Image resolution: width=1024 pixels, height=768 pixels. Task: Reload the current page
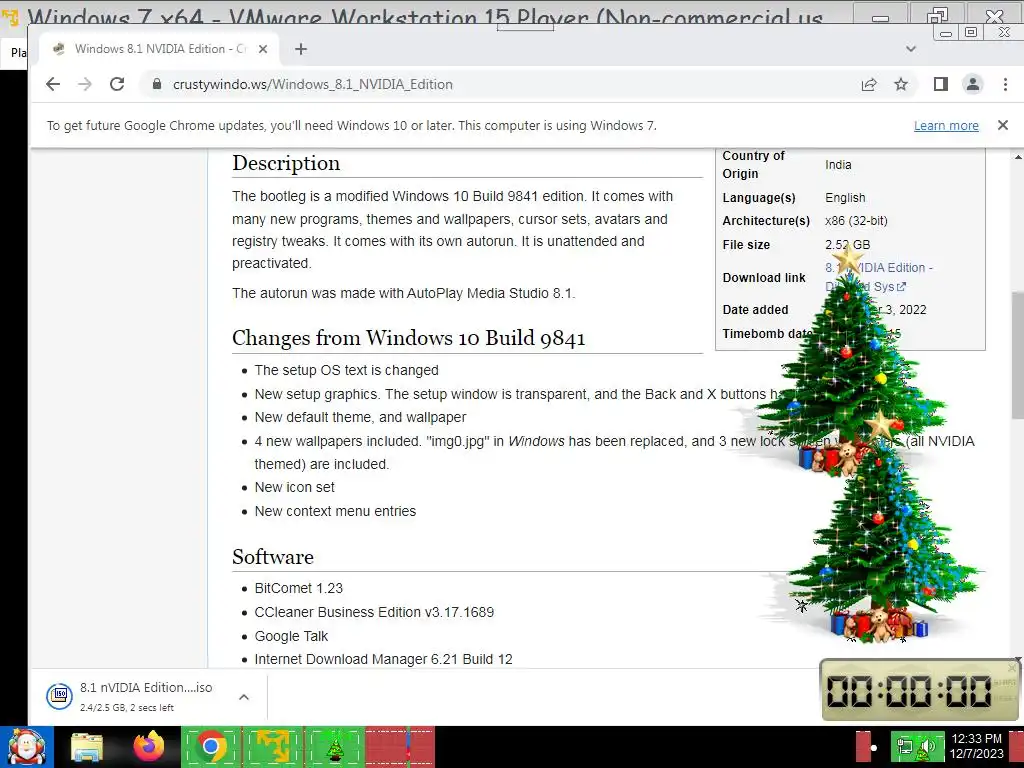[x=117, y=84]
